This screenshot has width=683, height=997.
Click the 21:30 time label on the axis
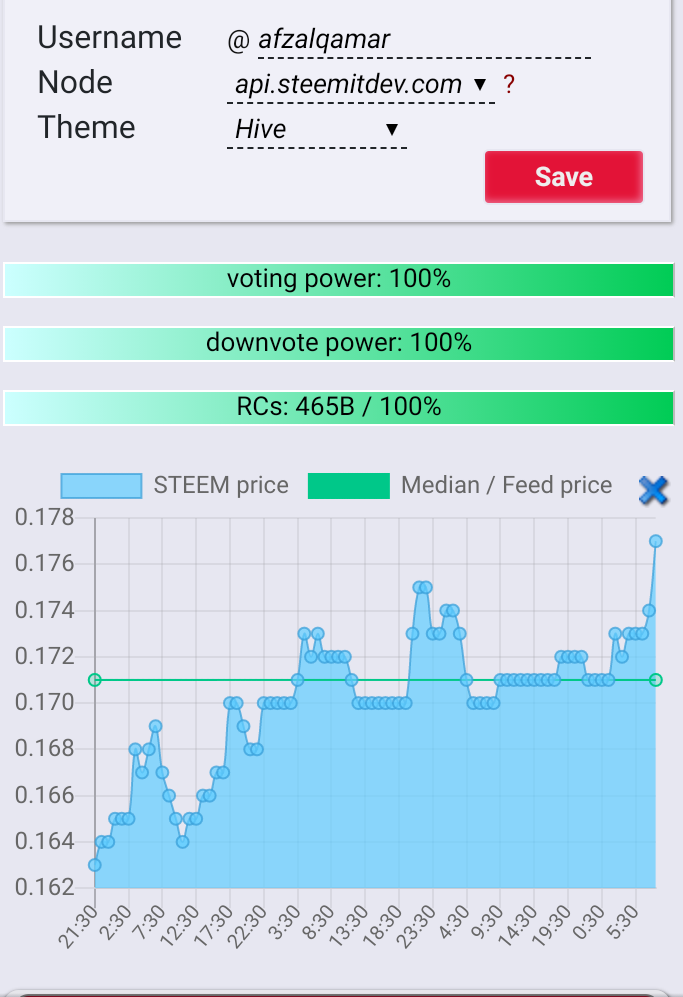coord(78,927)
